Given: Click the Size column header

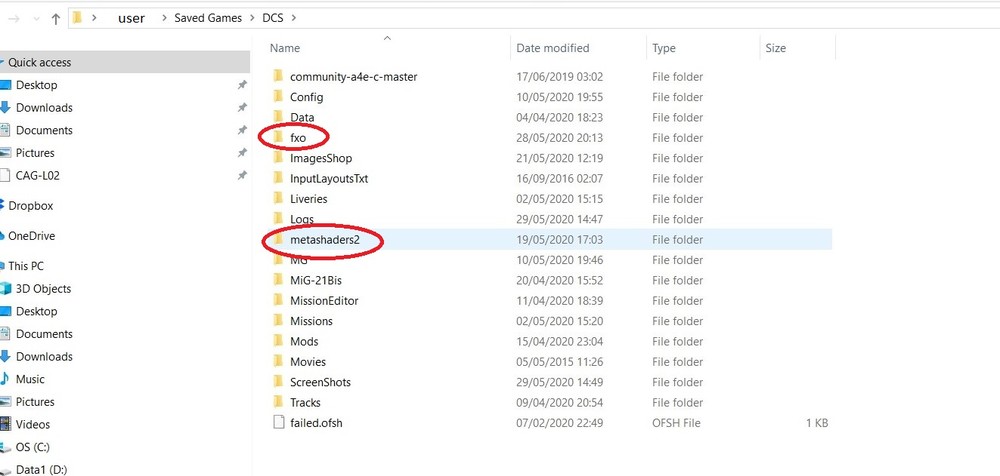Looking at the screenshot, I should 775,48.
